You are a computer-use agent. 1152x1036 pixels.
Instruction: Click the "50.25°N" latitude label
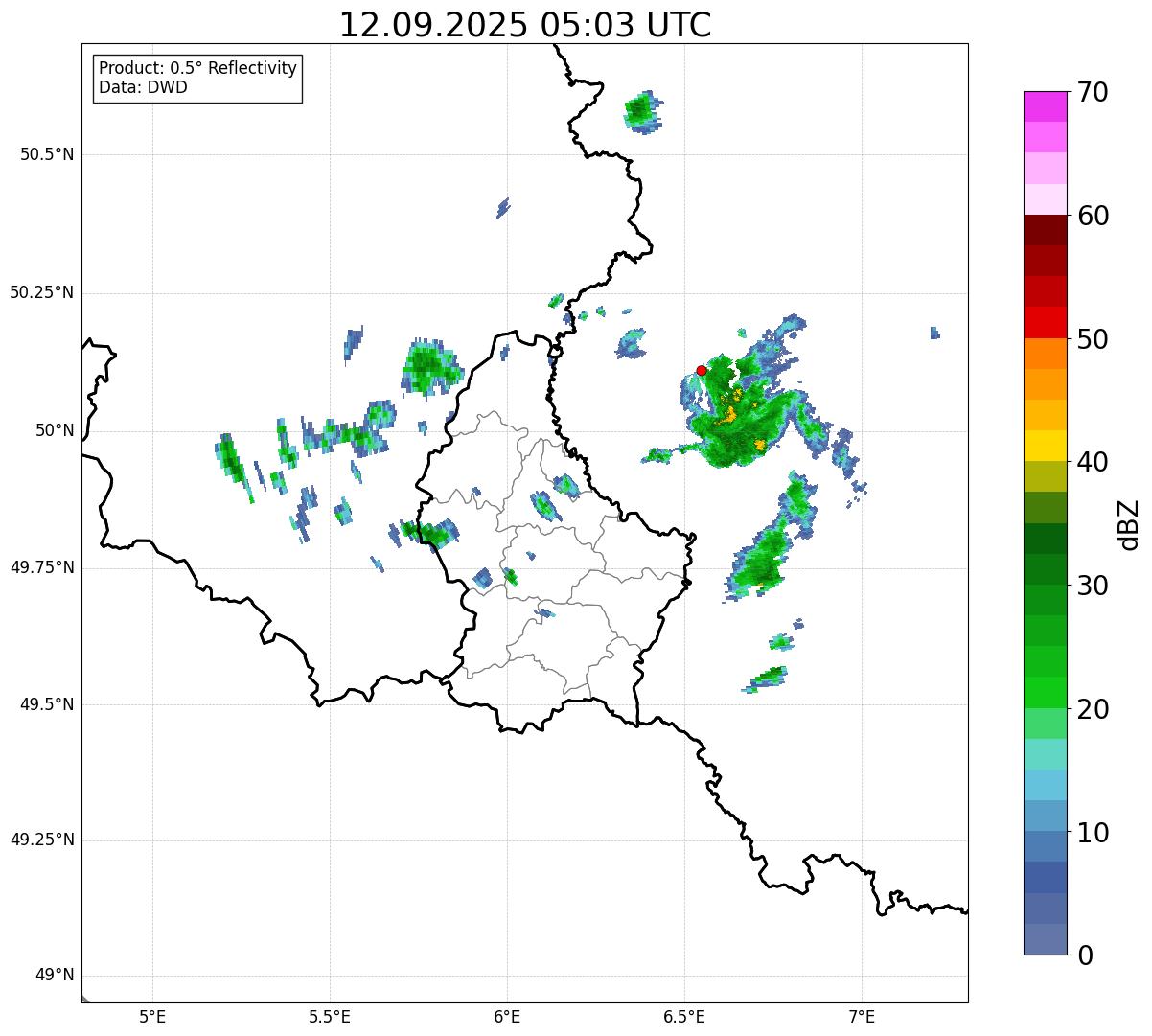point(42,292)
